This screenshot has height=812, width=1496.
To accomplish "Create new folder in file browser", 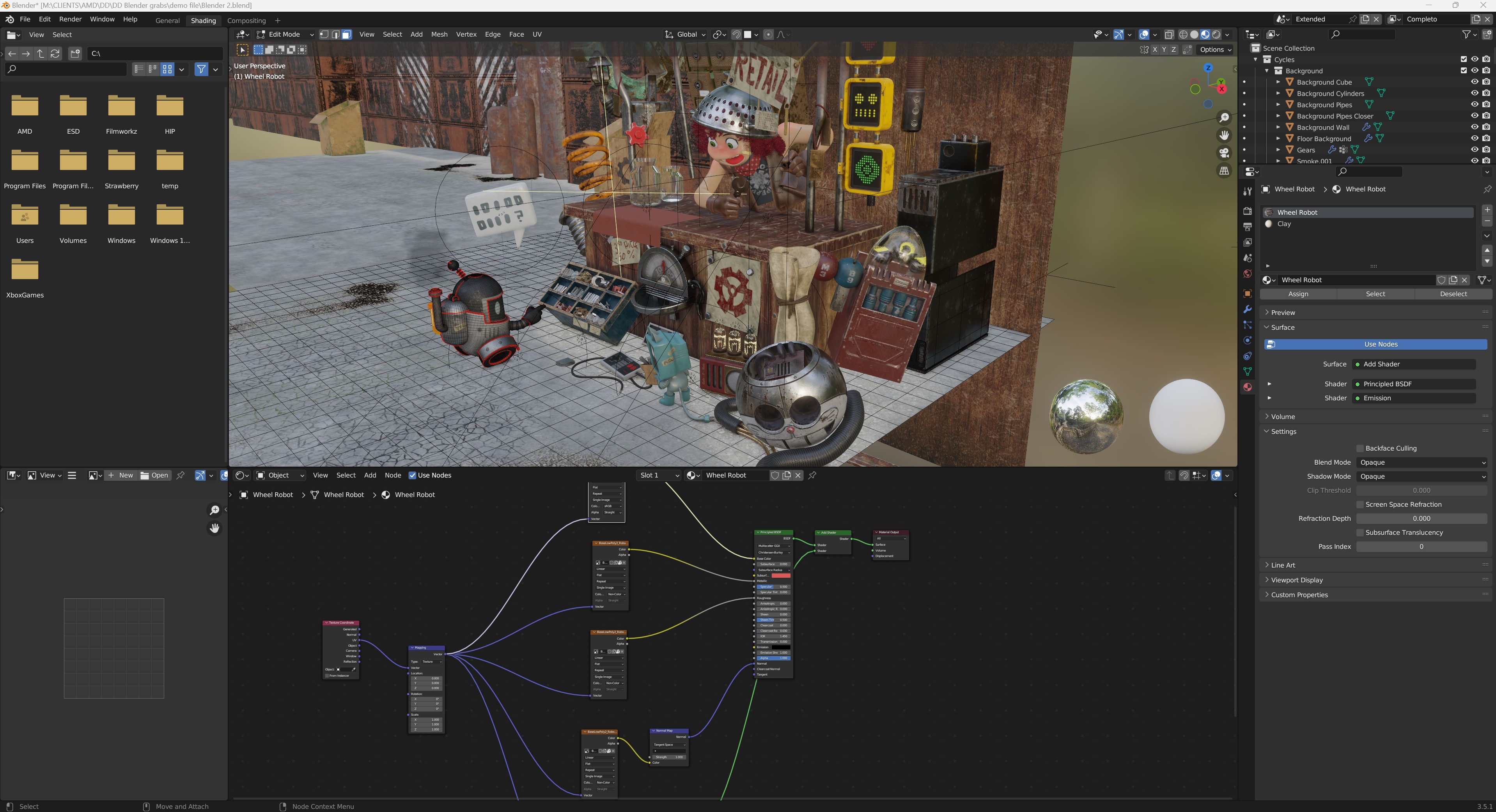I will tap(75, 53).
